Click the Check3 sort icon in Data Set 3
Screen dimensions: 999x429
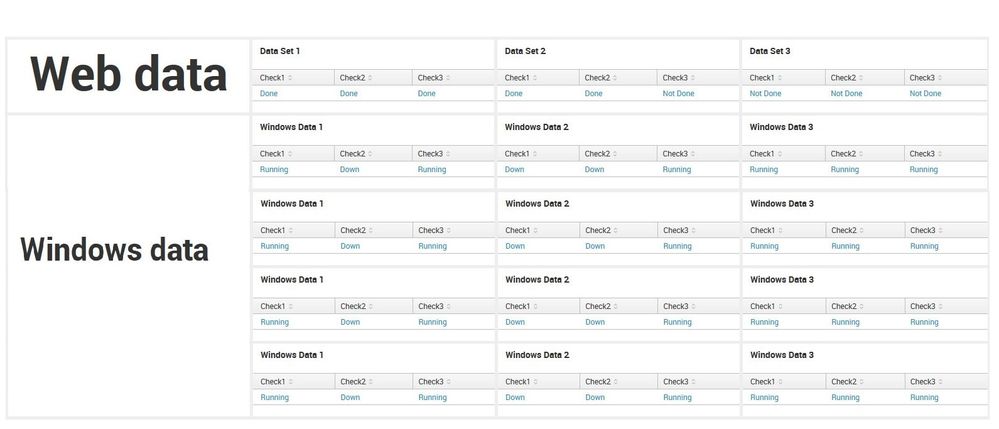[x=940, y=78]
